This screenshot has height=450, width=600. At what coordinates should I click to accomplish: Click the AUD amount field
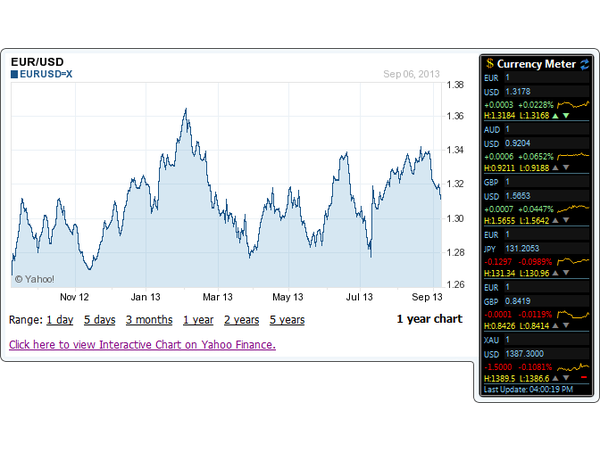click(547, 129)
